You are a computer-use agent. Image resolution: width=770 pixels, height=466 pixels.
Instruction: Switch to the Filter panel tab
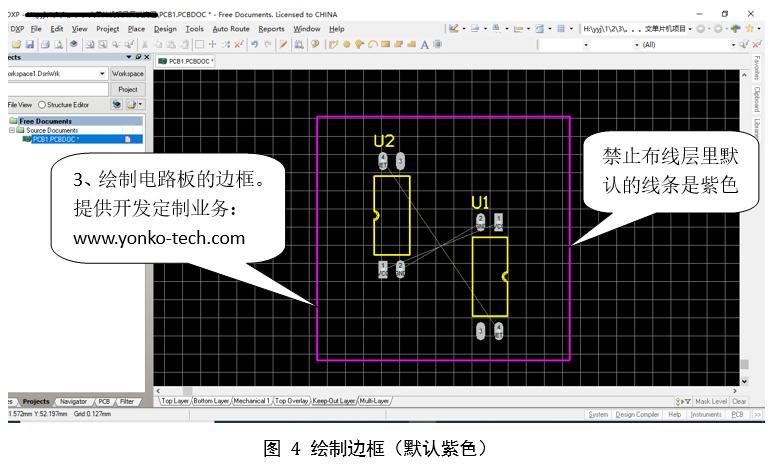coord(127,402)
